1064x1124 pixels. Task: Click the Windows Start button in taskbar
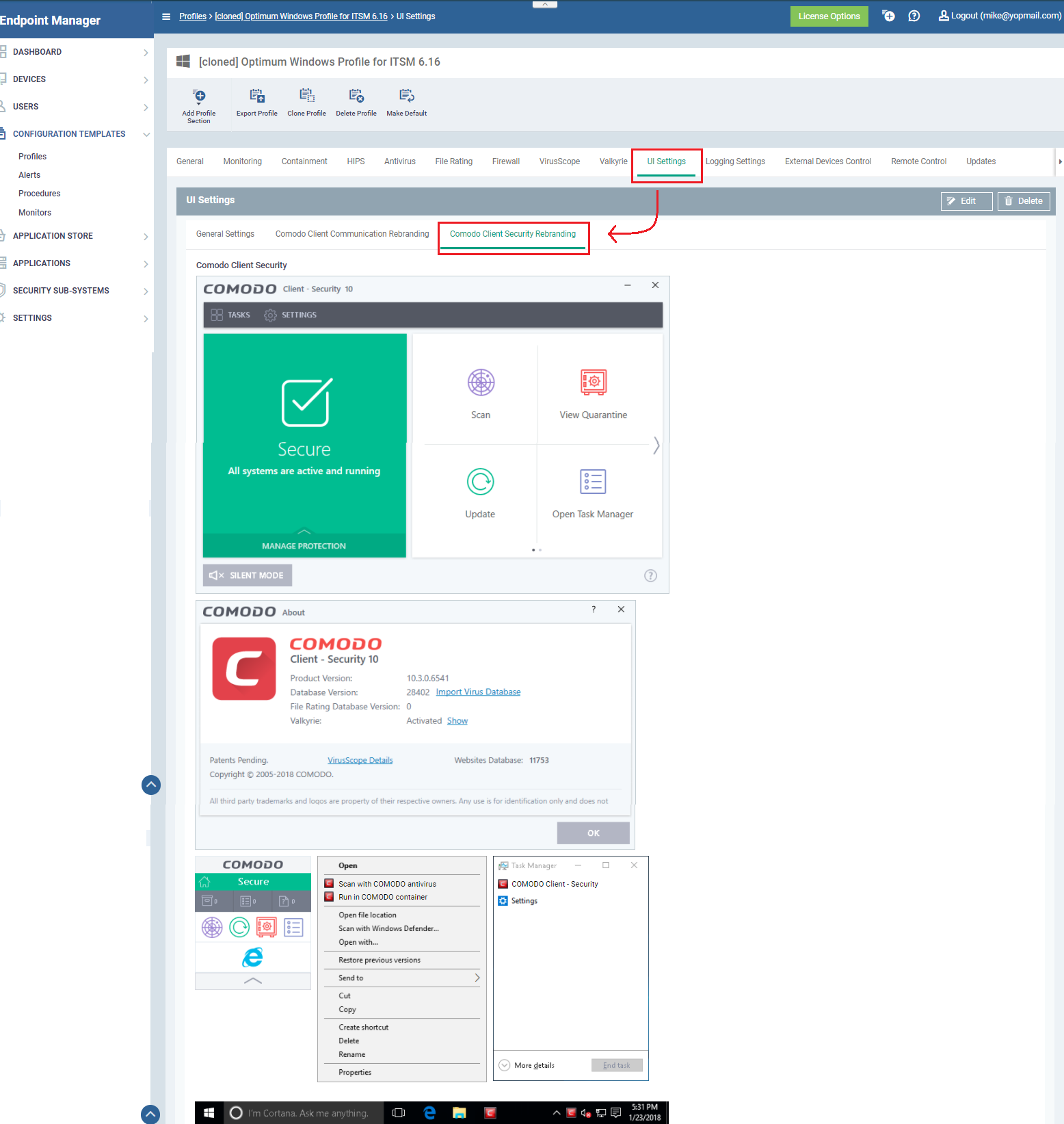click(209, 1112)
